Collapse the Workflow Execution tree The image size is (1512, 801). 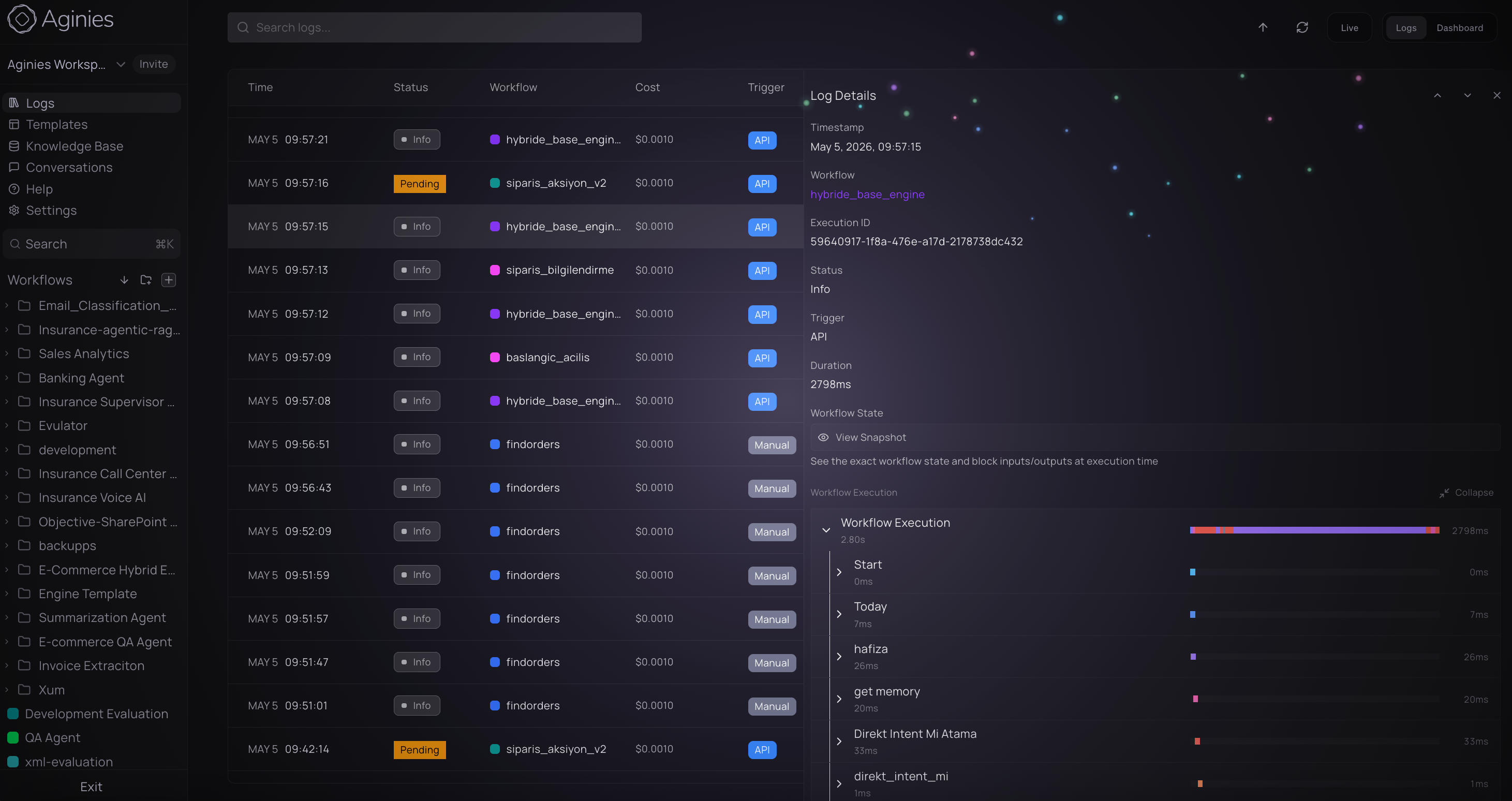(x=826, y=530)
